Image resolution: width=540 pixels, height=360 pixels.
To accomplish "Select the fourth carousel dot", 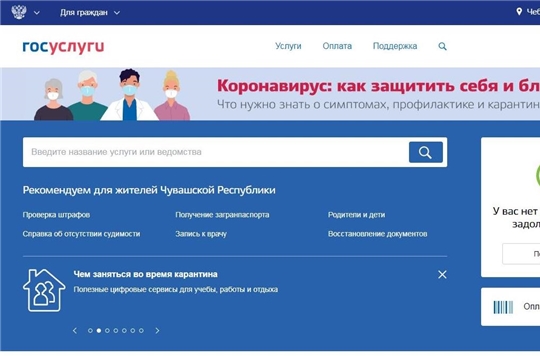I will (116, 330).
